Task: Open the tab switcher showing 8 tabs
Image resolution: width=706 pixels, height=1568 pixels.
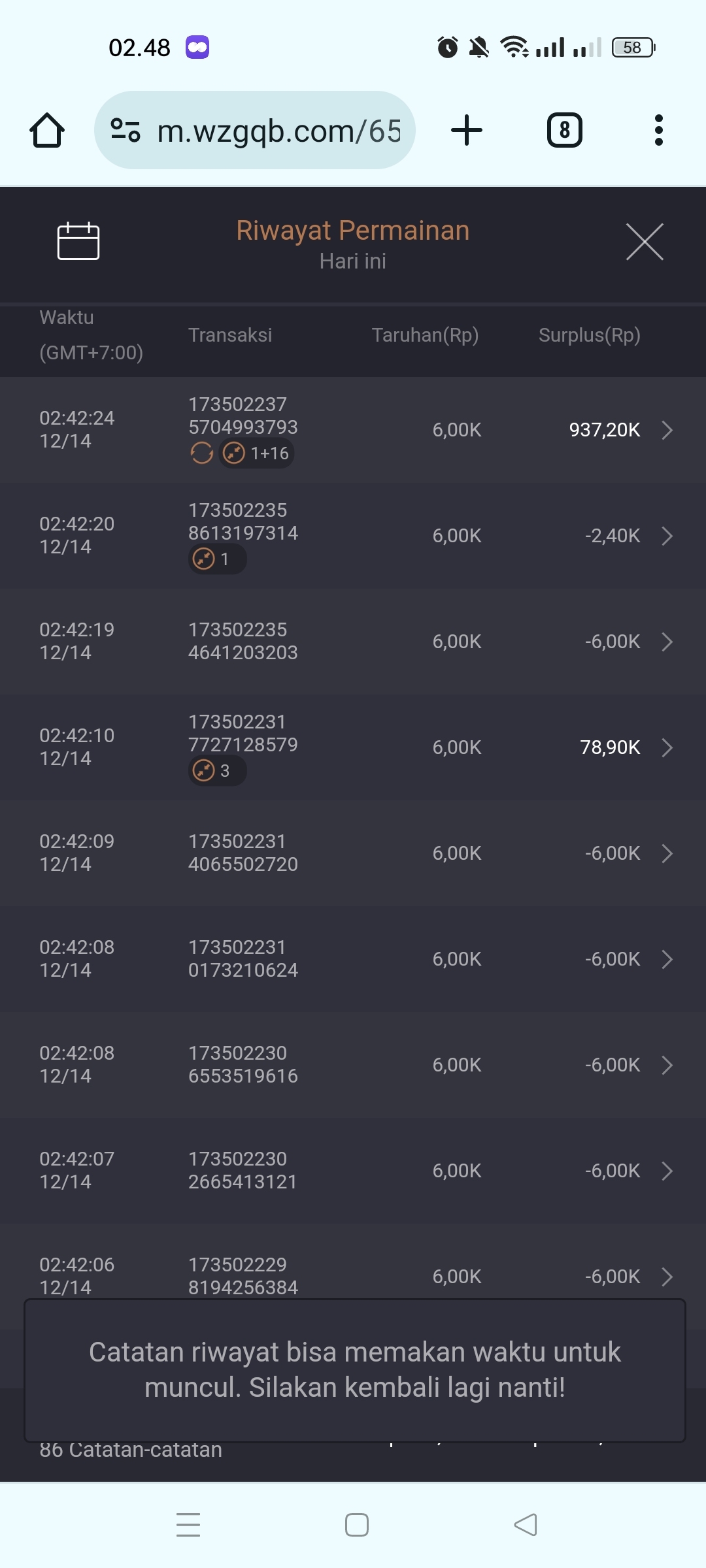Action: point(564,130)
